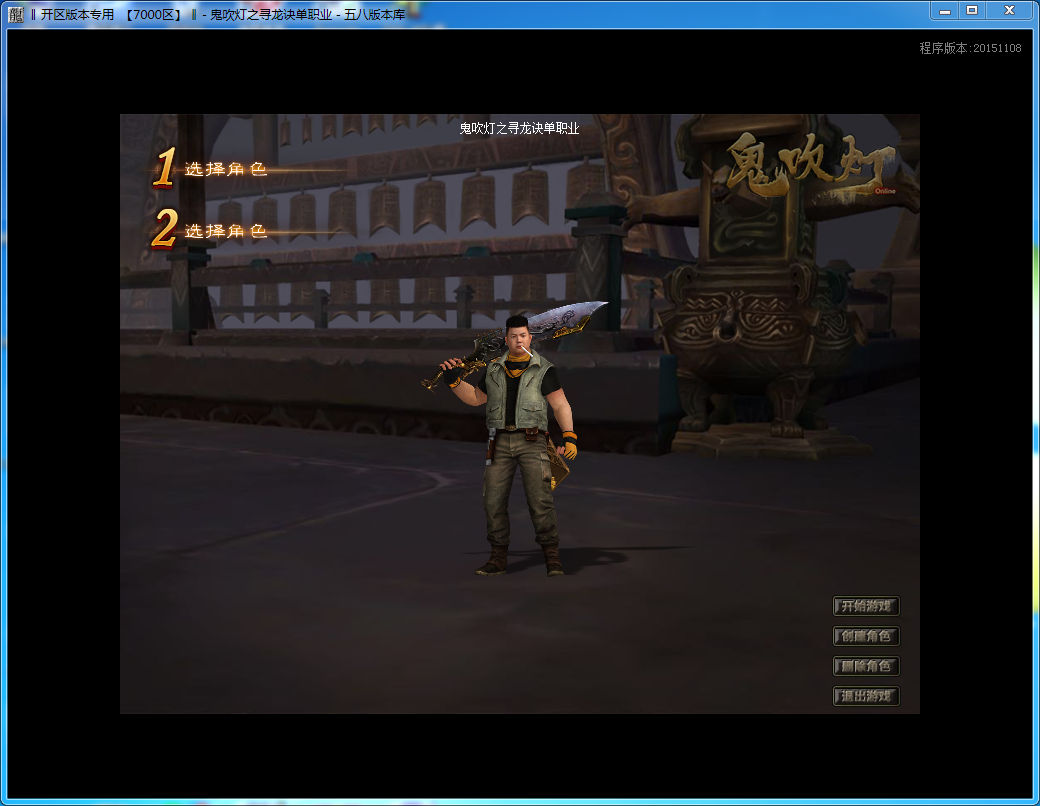This screenshot has width=1040, height=806.
Task: Click the app icon in the title bar
Action: point(16,14)
